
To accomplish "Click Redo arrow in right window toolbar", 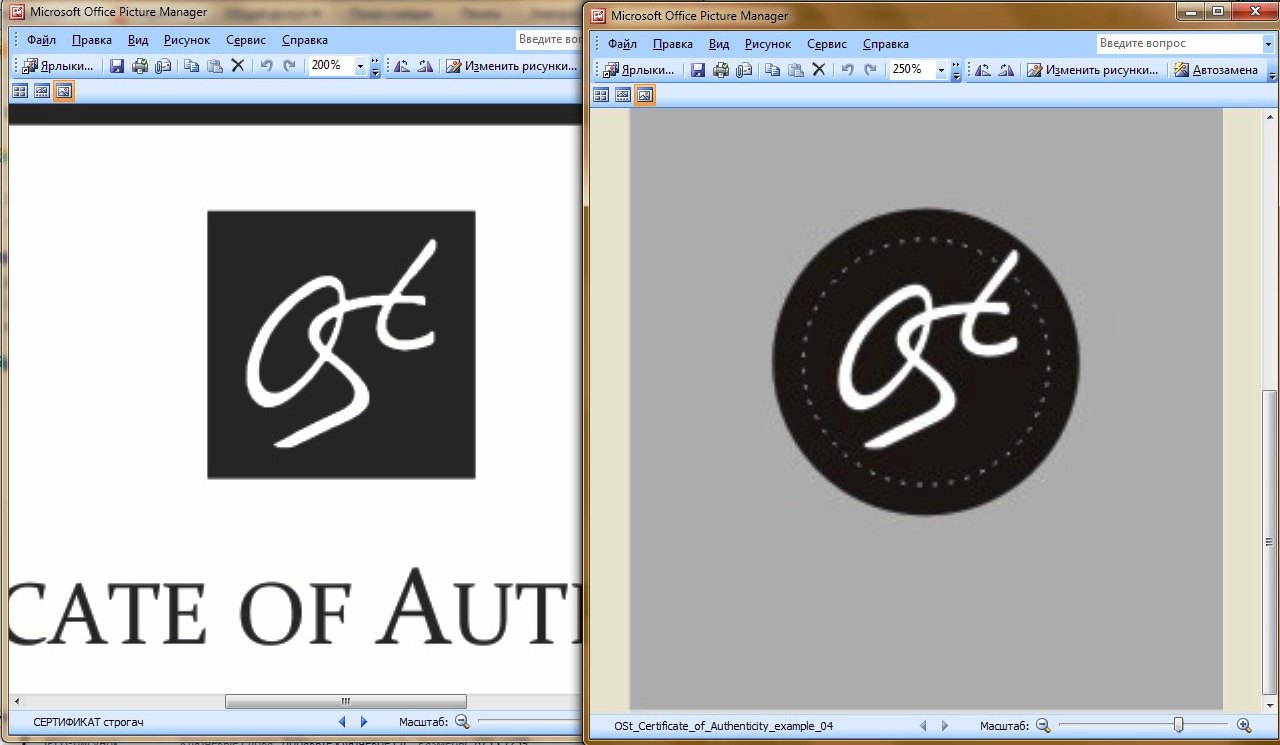I will (871, 70).
